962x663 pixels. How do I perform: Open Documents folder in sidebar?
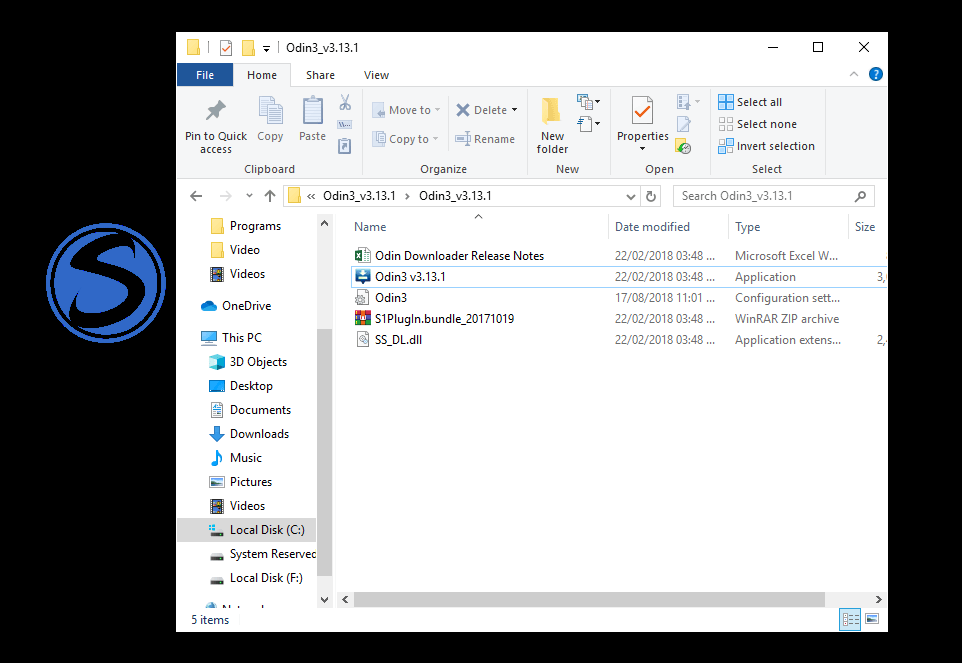[250, 410]
